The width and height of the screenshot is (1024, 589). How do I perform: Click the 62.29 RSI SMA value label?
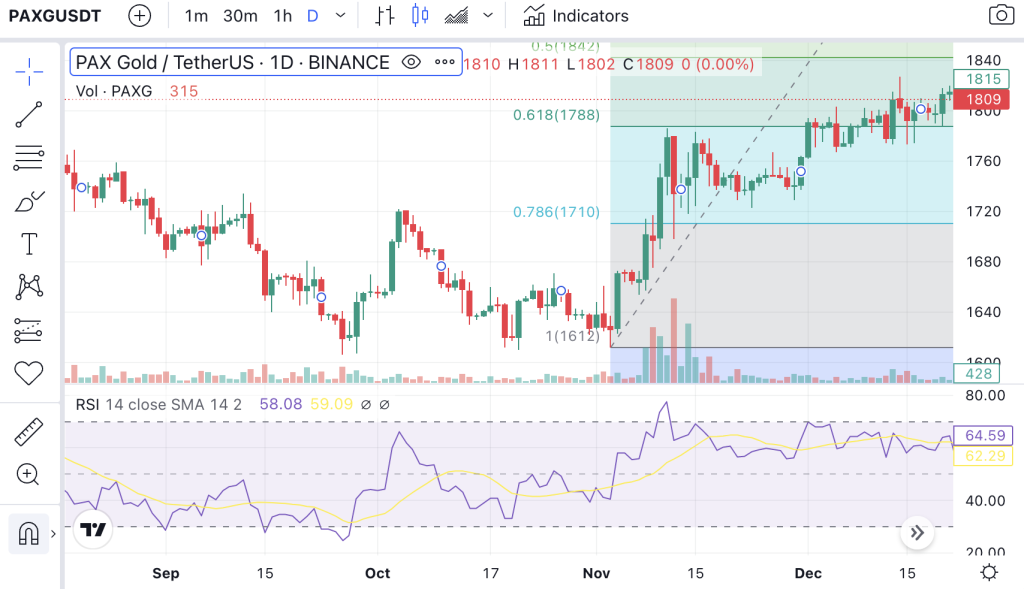tap(984, 456)
